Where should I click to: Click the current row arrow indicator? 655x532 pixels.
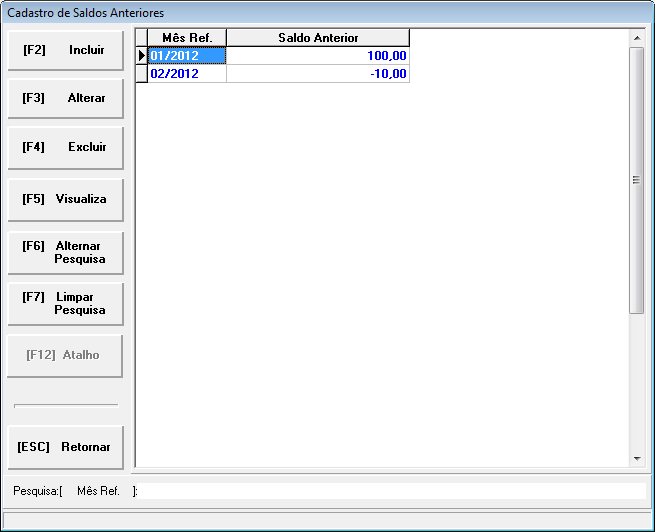tap(142, 56)
